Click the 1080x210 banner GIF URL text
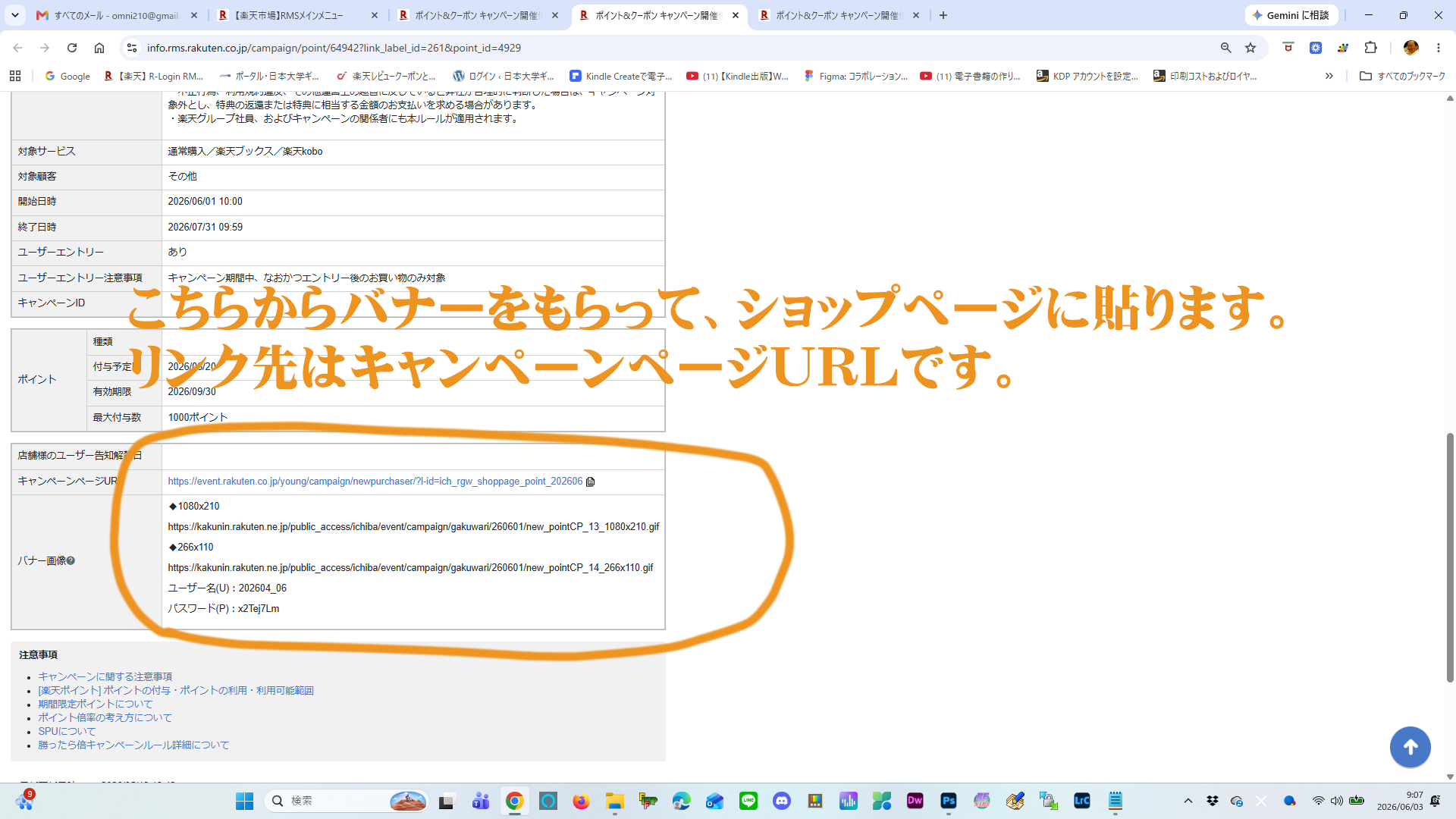1456x819 pixels. [x=413, y=527]
